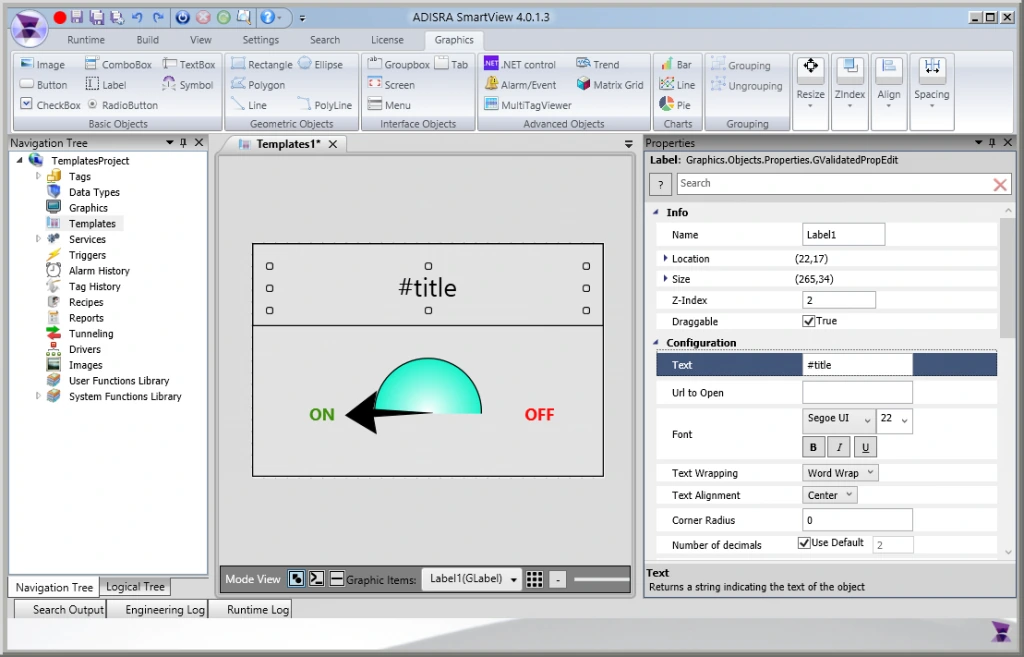Insert a CheckBox object from ribbon
The width and height of the screenshot is (1024, 657).
coord(50,104)
